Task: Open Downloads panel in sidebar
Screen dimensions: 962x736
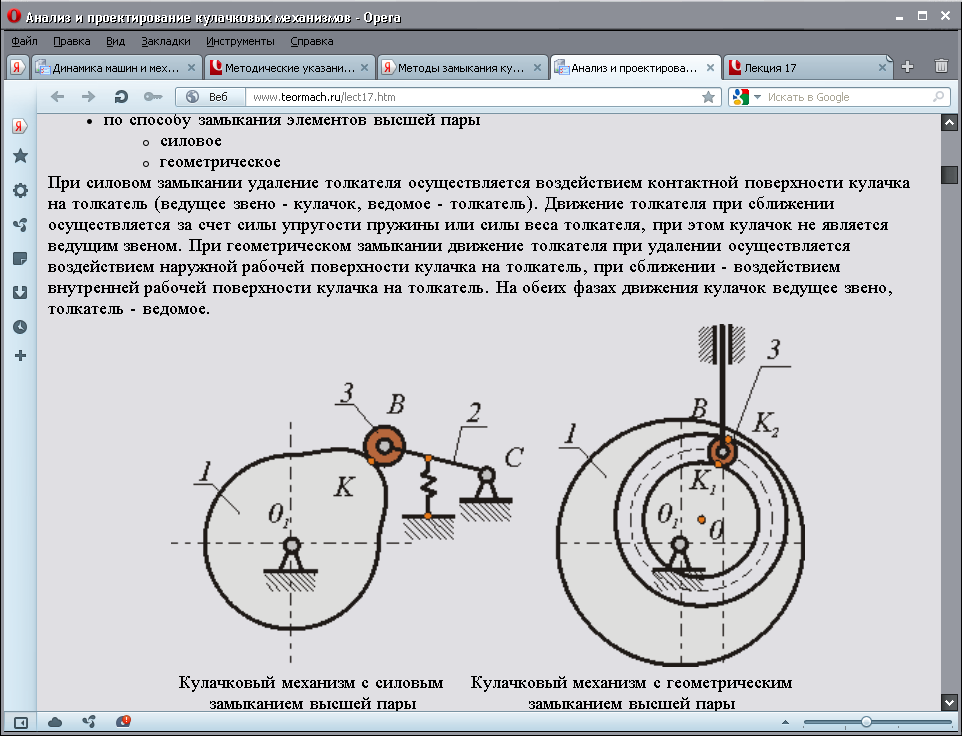Action: 20,292
